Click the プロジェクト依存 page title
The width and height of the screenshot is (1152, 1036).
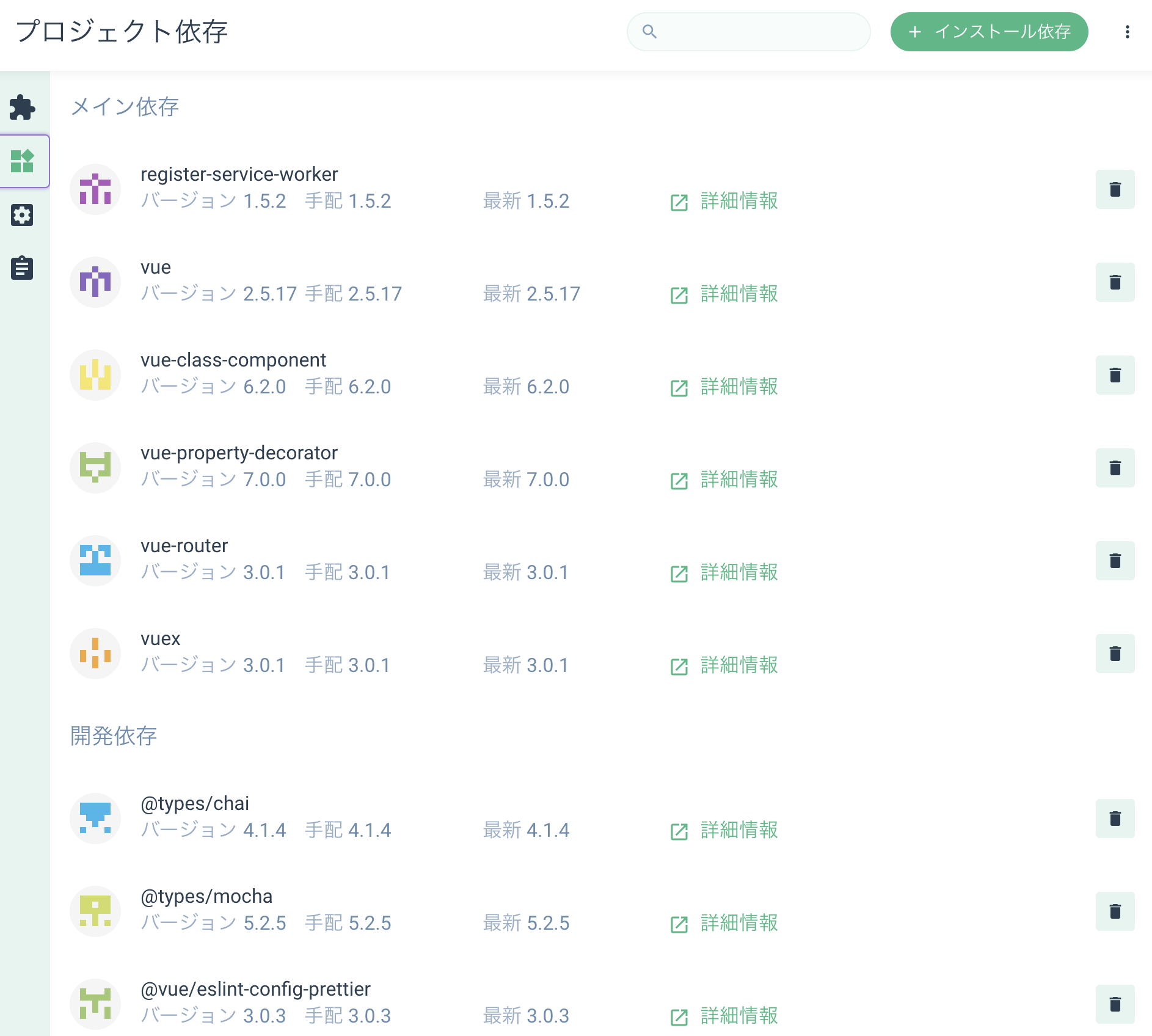click(122, 32)
